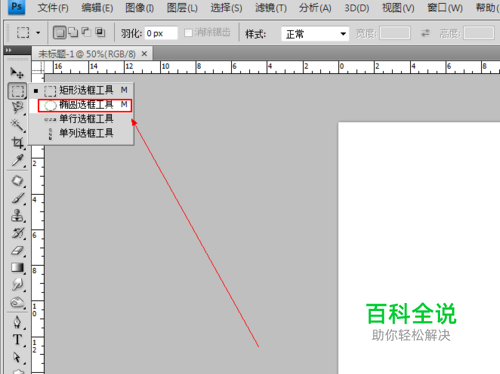Image resolution: width=500 pixels, height=374 pixels.
Task: Open the 视图(V) menu
Action: [x=398, y=8]
